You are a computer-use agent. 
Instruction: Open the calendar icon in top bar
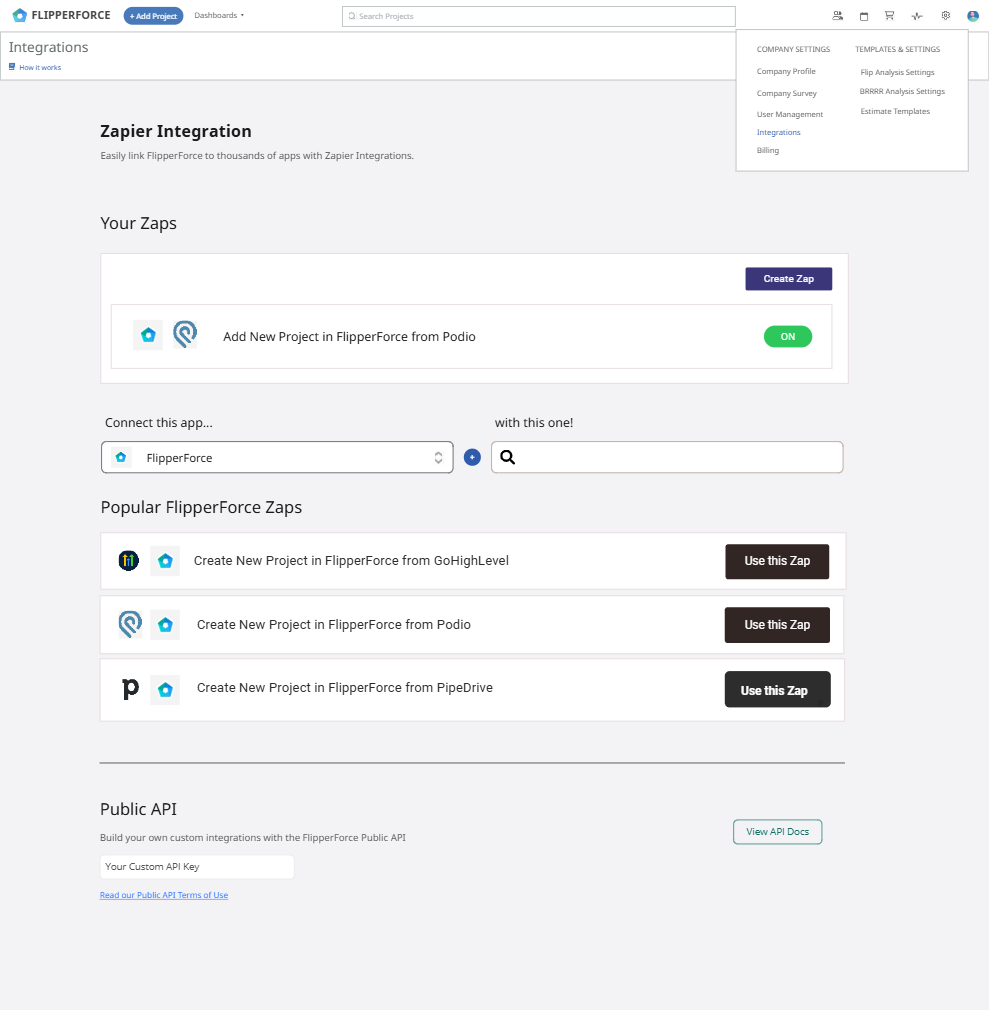[x=864, y=16]
